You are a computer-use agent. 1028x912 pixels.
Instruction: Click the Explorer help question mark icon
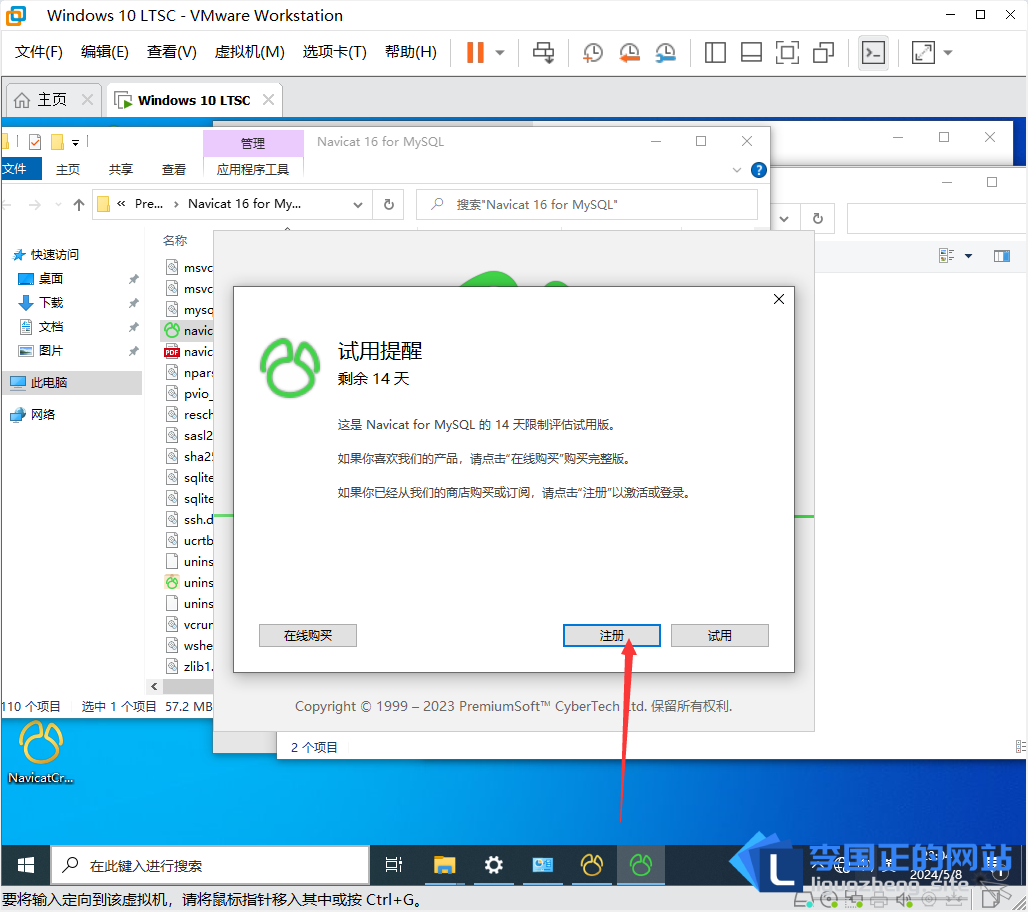coord(759,170)
